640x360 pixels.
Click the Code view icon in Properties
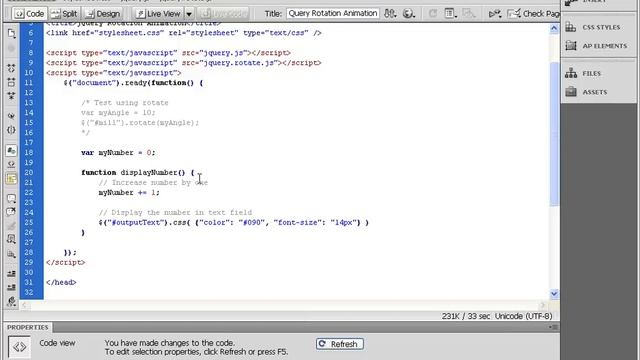tap(19, 347)
